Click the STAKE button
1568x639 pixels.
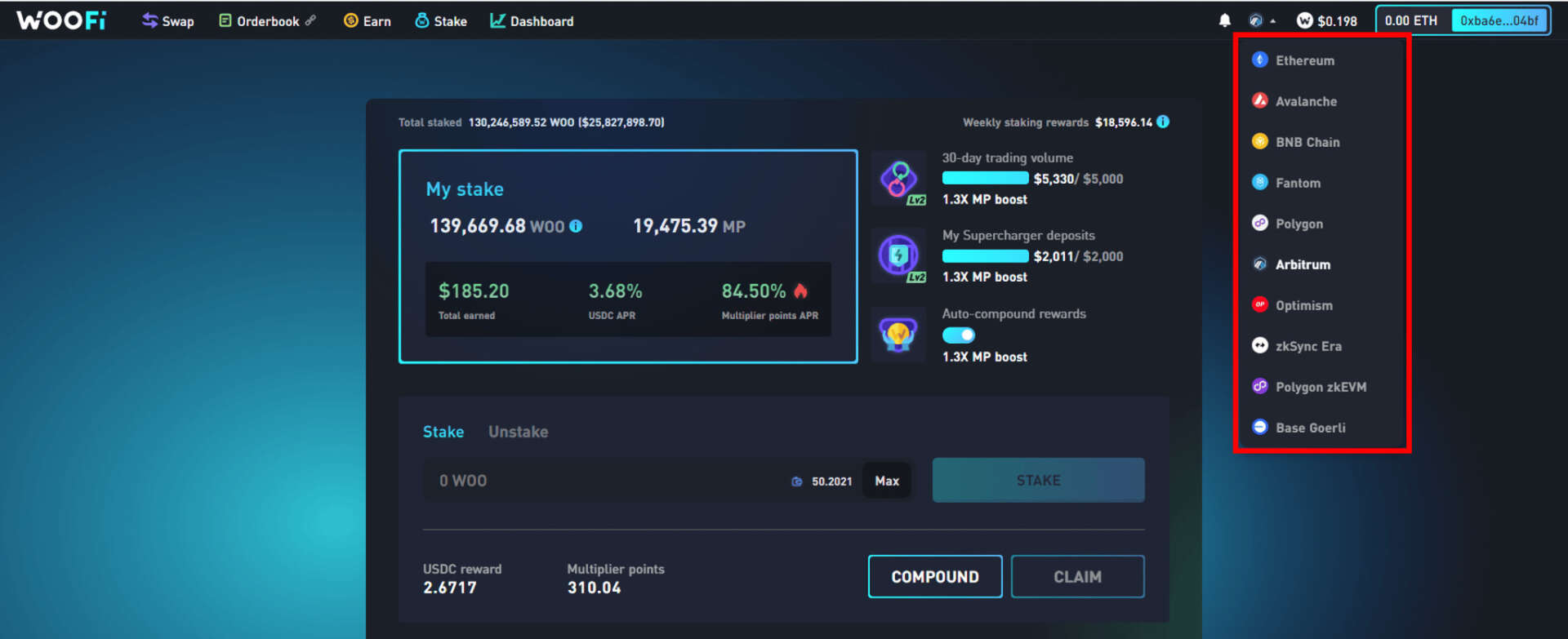click(x=1039, y=480)
